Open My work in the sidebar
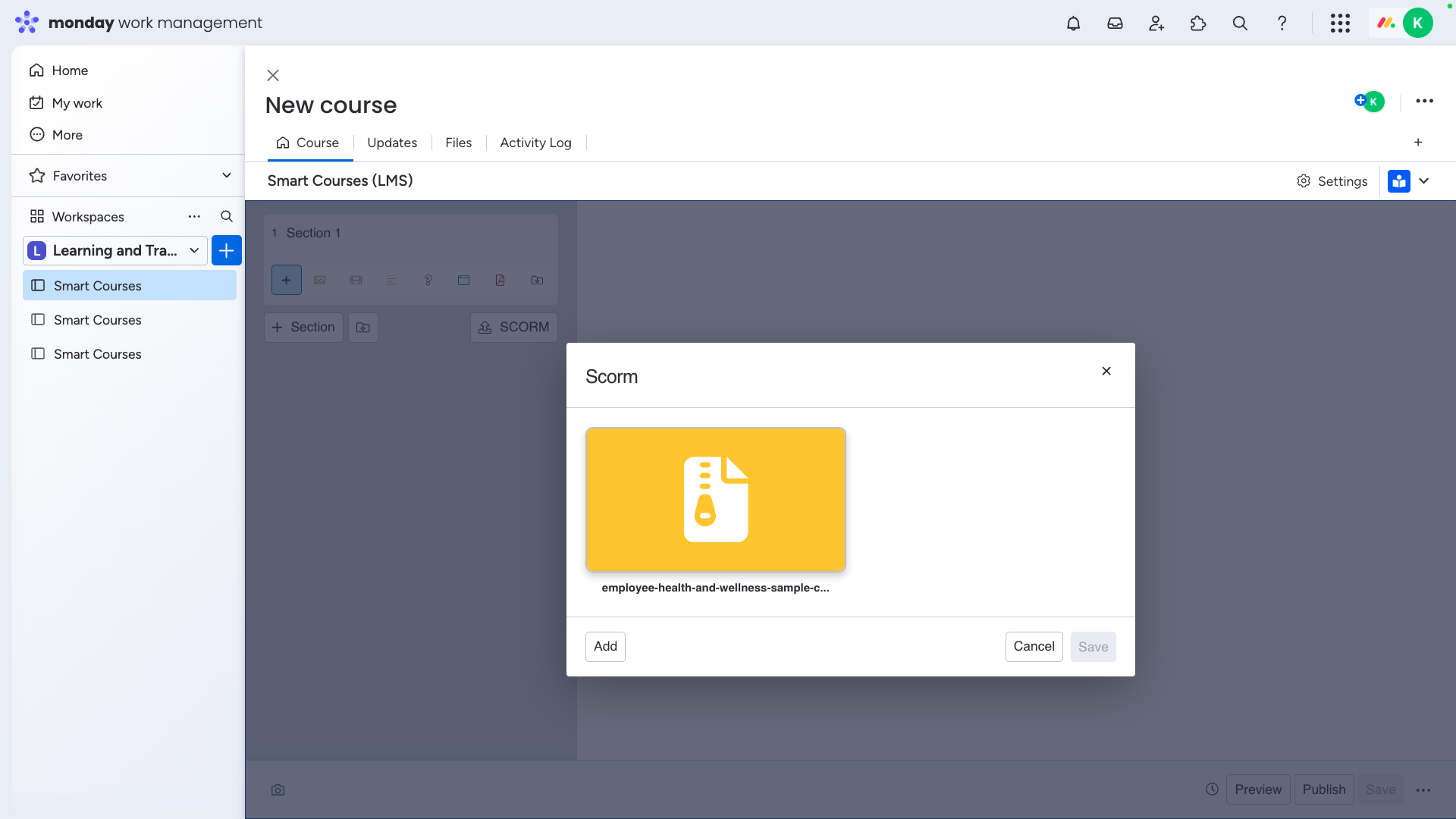 point(77,103)
